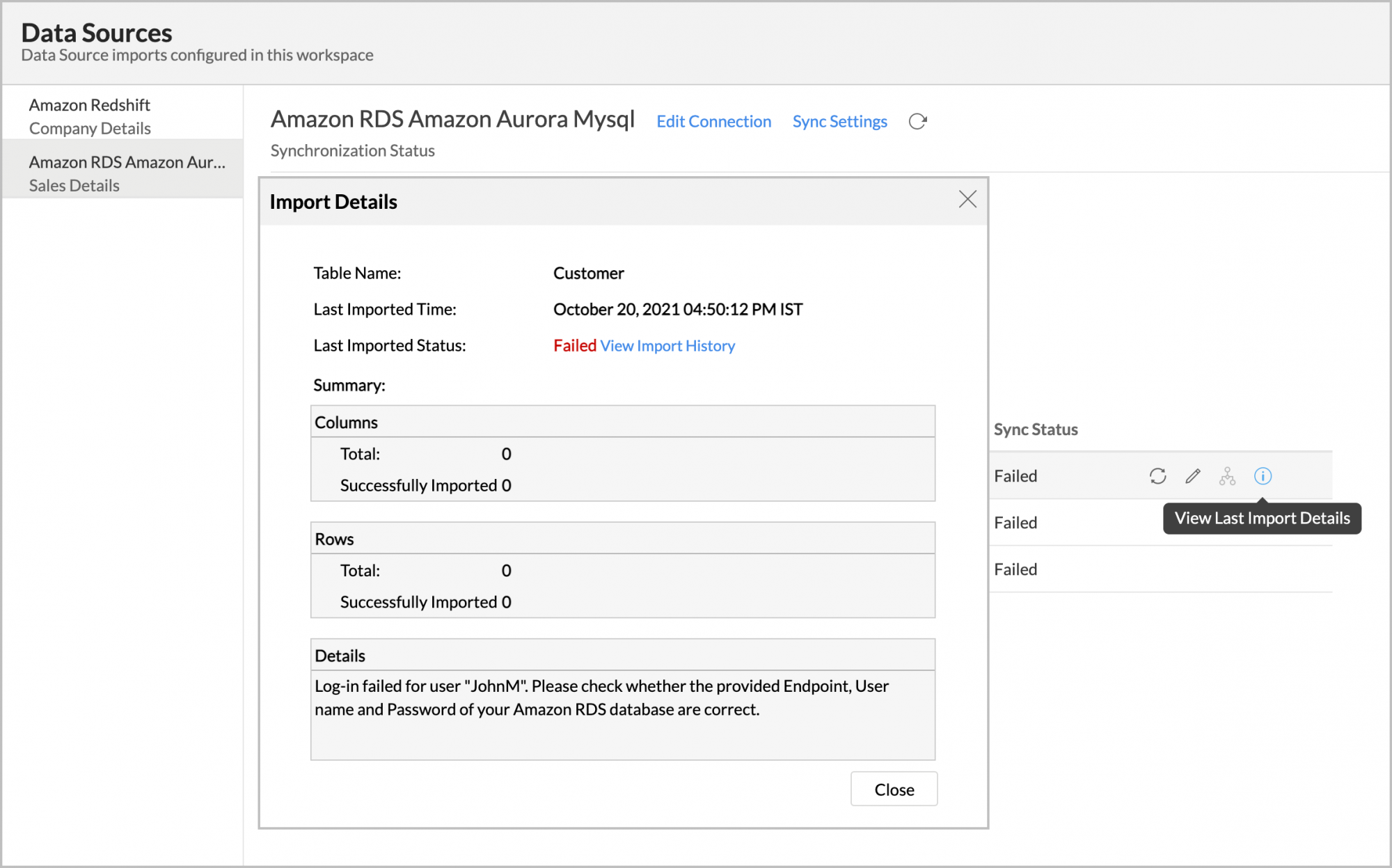Click the model hierarchy icon in Failed row
Image resolution: width=1392 pixels, height=868 pixels.
(1228, 476)
